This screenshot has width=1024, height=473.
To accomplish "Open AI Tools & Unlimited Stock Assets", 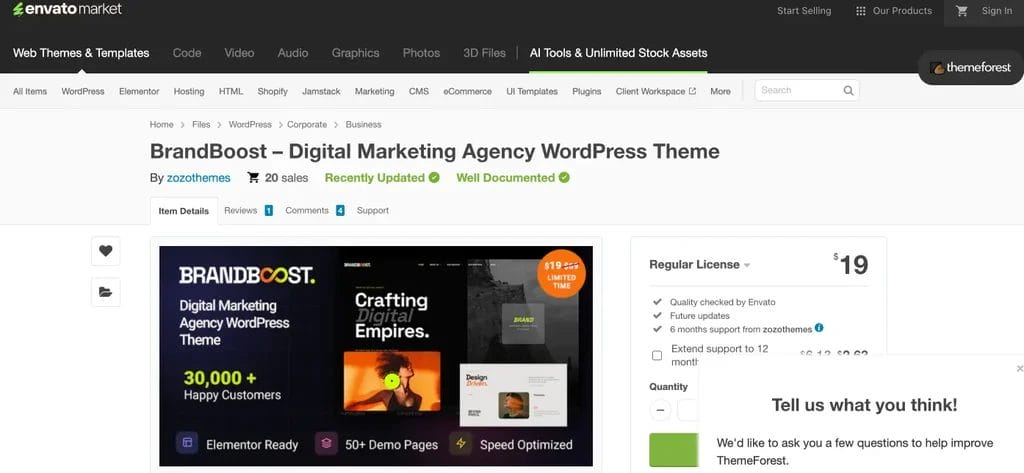I will coord(618,53).
